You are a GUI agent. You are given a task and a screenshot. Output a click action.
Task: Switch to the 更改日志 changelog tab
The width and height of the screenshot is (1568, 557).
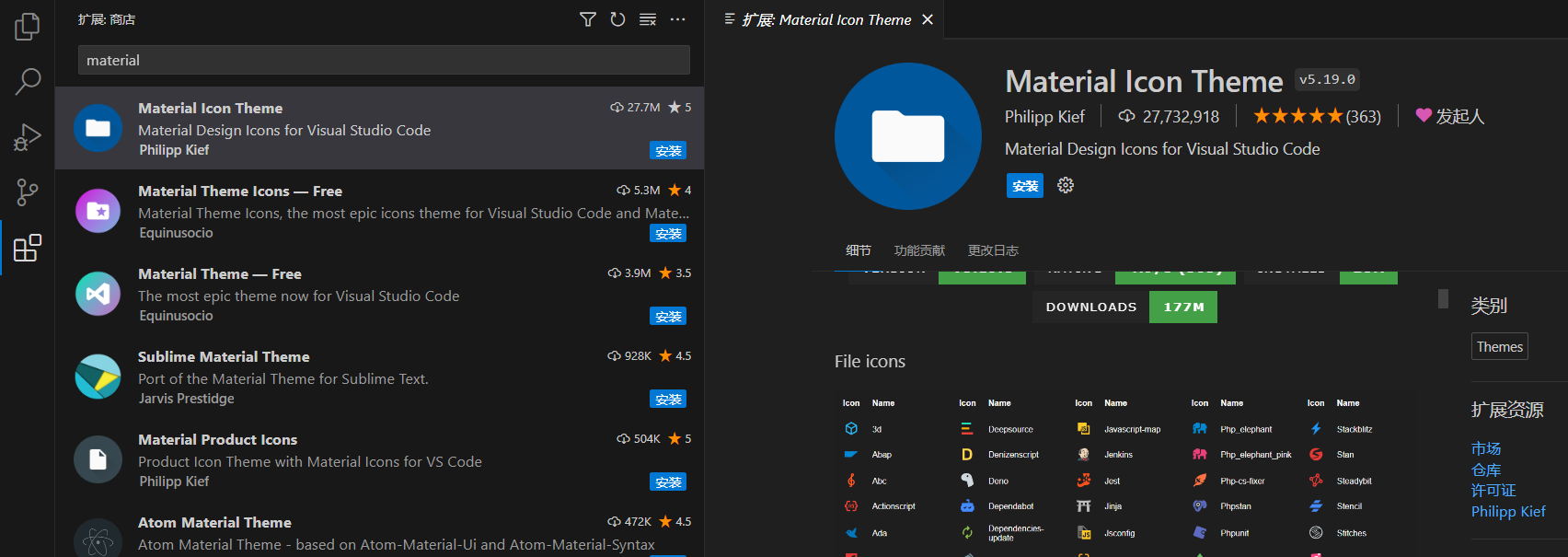pyautogui.click(x=993, y=250)
